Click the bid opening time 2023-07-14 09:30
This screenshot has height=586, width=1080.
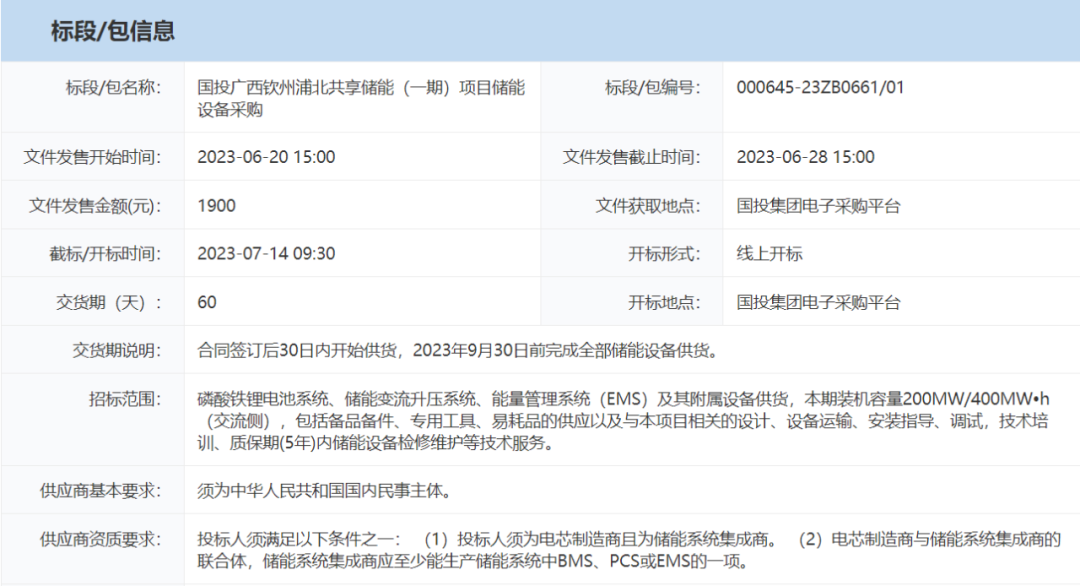tap(266, 254)
